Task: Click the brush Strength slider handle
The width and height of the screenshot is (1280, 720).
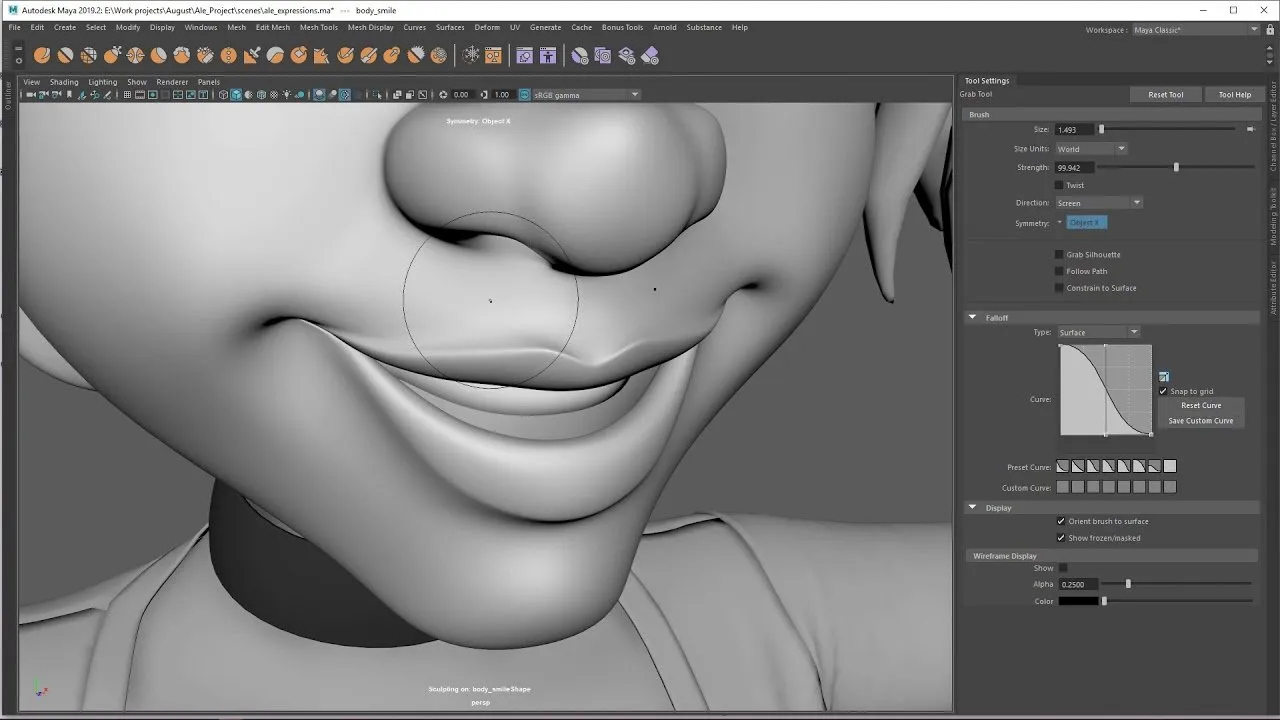Action: [1176, 167]
